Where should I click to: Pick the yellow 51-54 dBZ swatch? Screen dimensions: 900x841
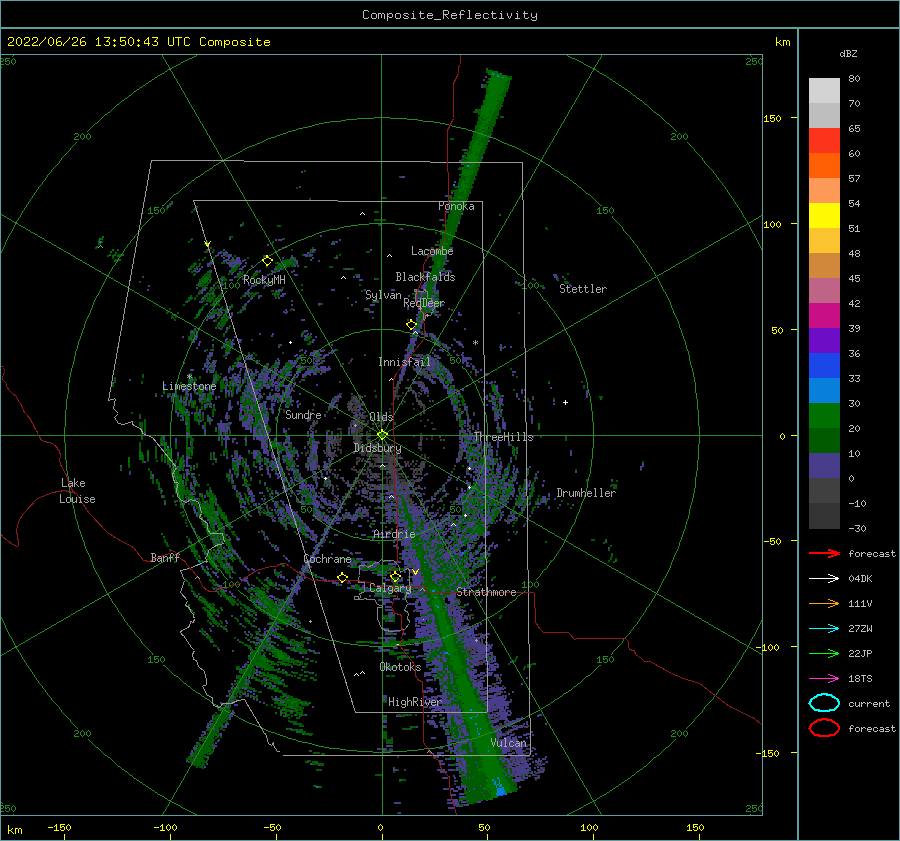click(x=824, y=216)
